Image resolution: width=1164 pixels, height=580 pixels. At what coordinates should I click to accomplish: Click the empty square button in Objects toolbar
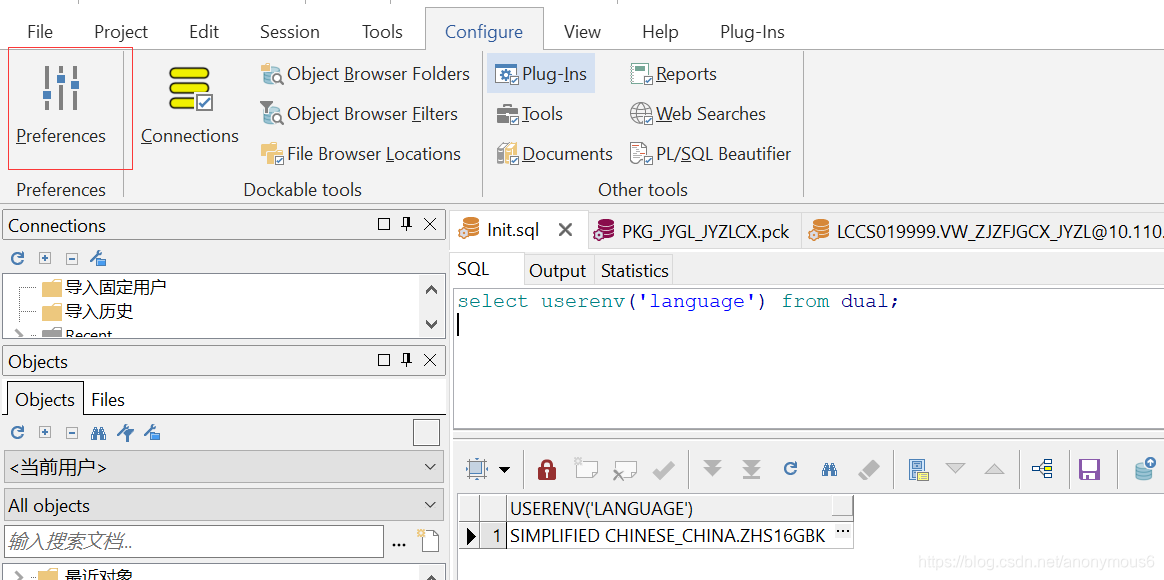(426, 432)
